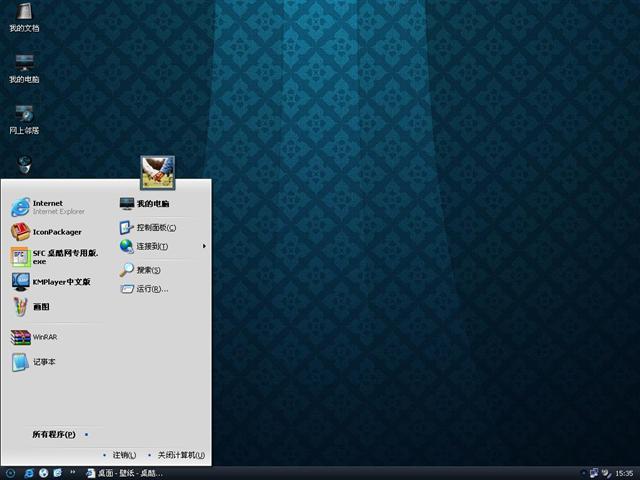The height and width of the screenshot is (480, 640).
Task: Click the tray expand arrow beside the network icon
Action: (x=583, y=473)
